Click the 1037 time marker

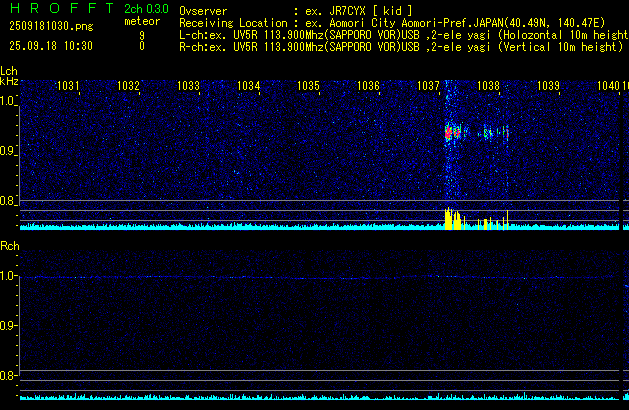(428, 86)
